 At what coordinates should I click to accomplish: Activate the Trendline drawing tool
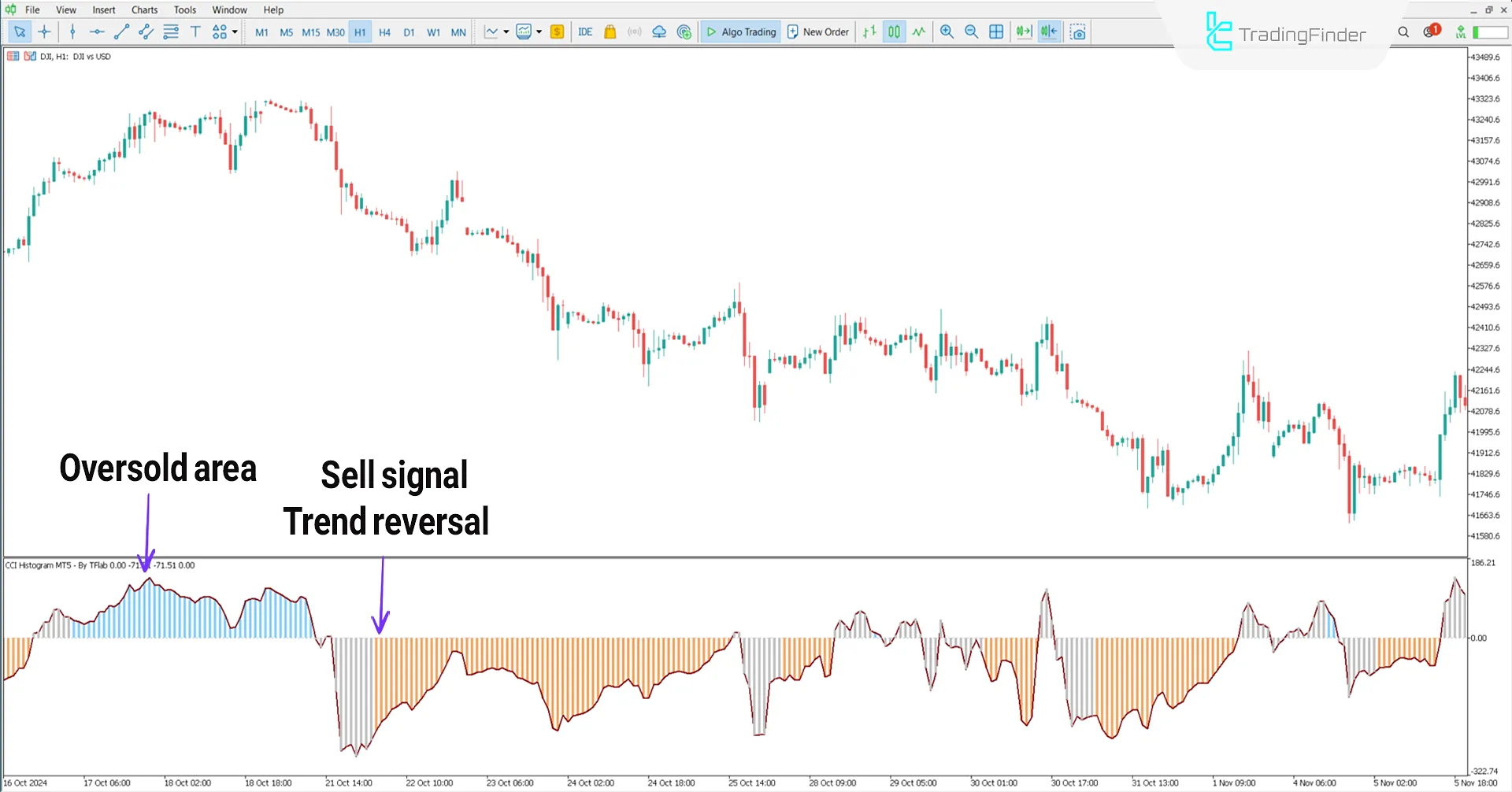pyautogui.click(x=120, y=31)
